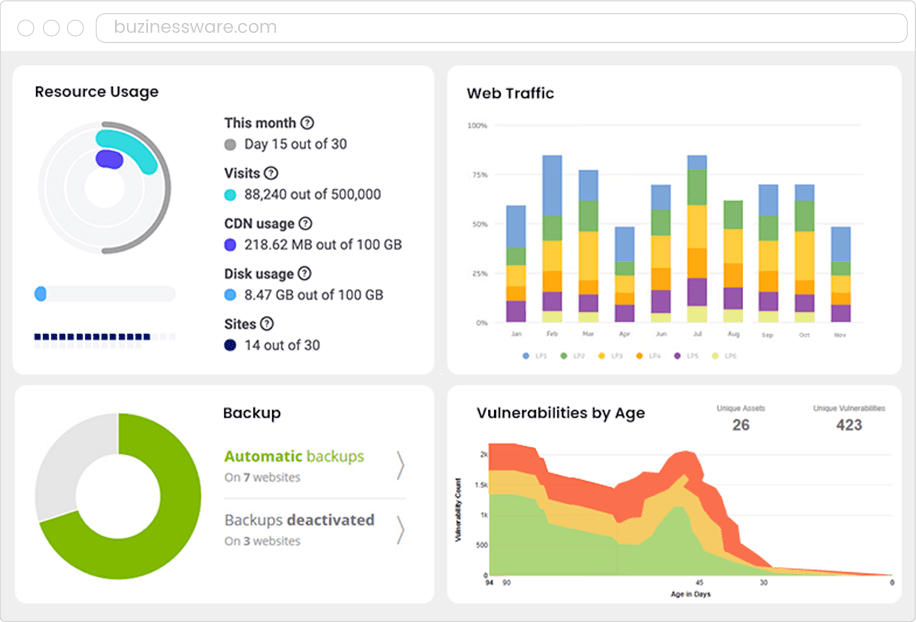Viewport: 916px width, 622px height.
Task: Click the Unique Vulnerabilities count 423
Action: pos(848,425)
